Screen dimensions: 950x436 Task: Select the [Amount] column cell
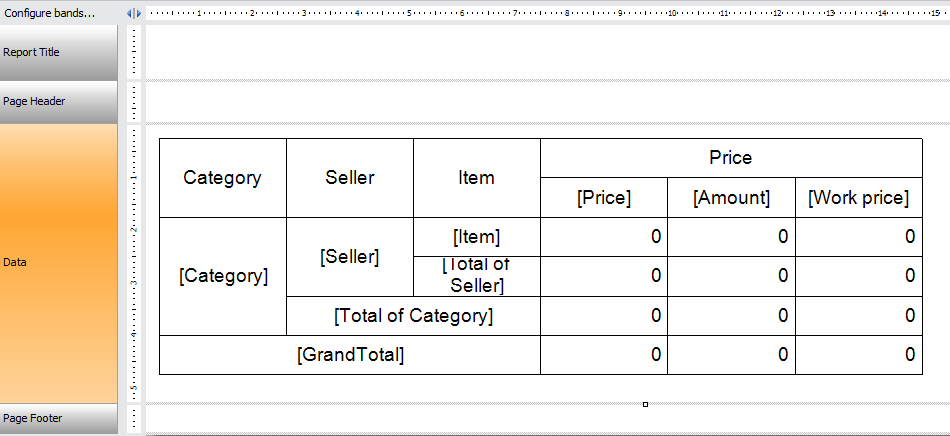[731, 198]
